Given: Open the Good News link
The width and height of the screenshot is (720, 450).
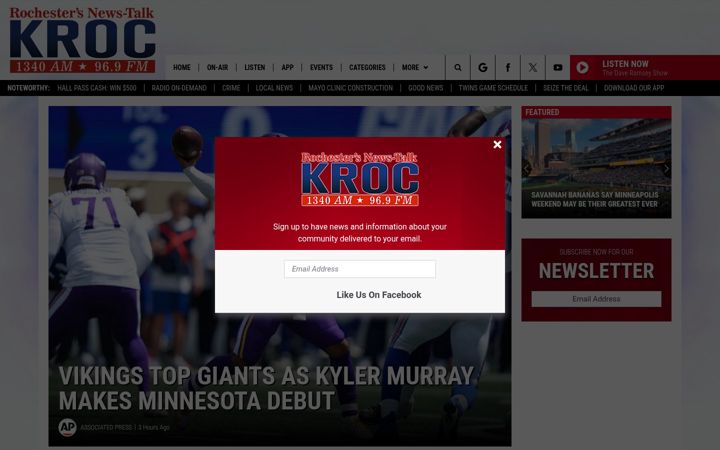Looking at the screenshot, I should 426,88.
